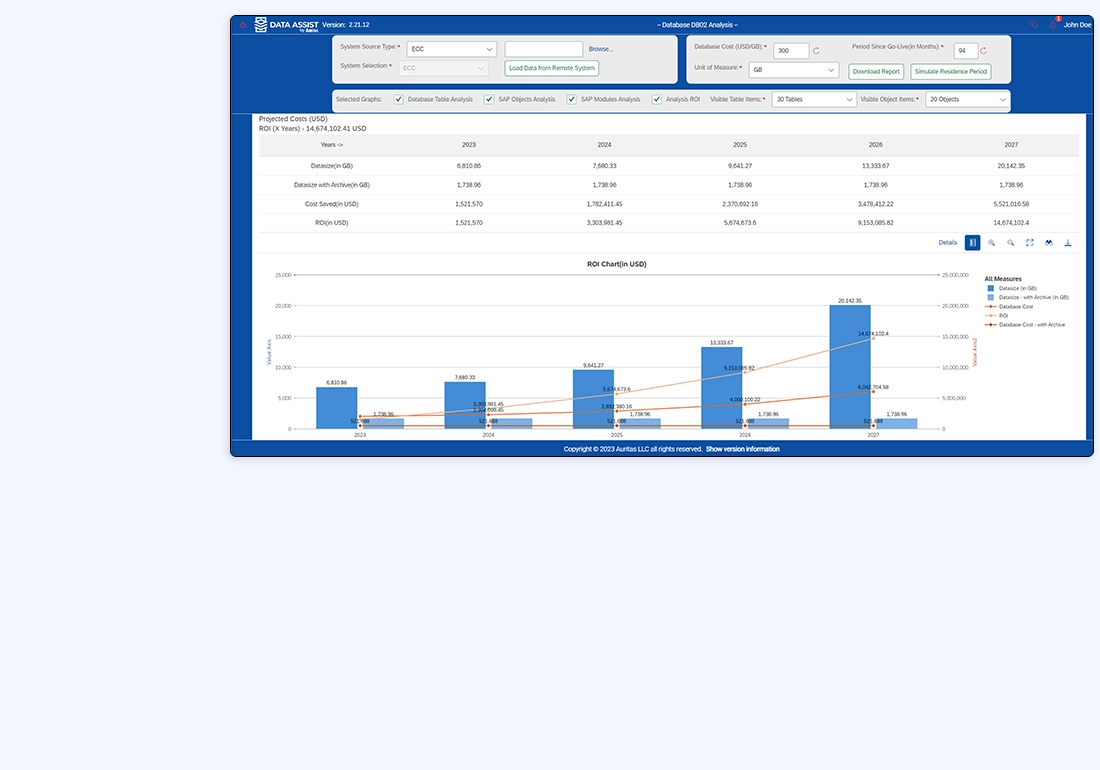Go to home via the header home icon

tap(243, 25)
